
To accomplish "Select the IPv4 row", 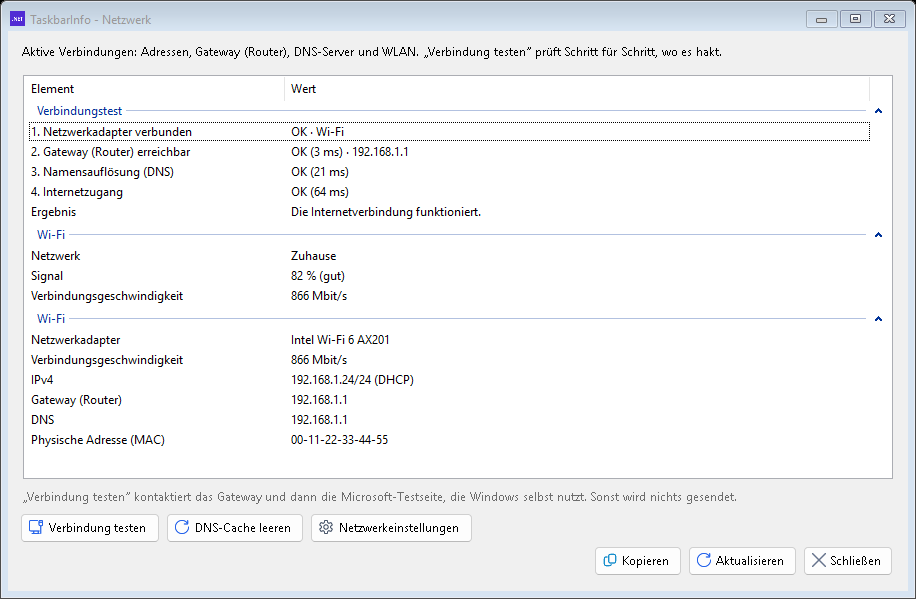I will tap(449, 380).
